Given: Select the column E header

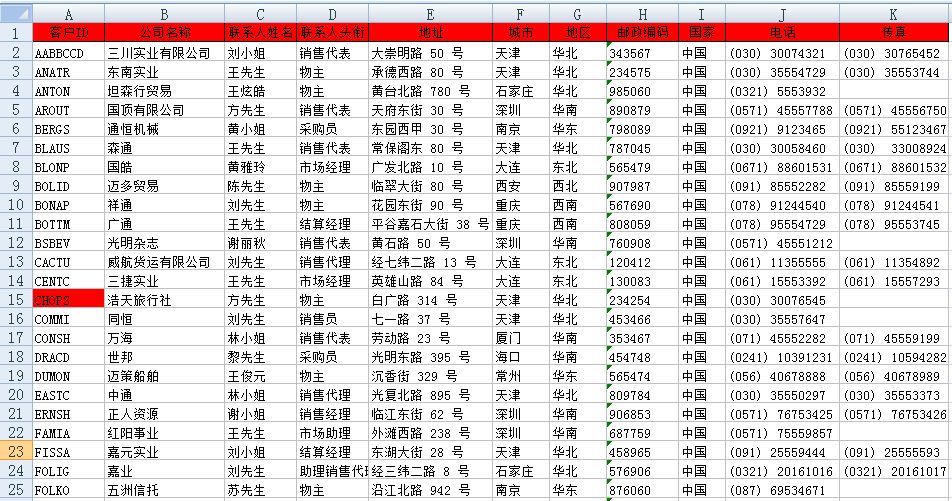Looking at the screenshot, I should (x=430, y=13).
